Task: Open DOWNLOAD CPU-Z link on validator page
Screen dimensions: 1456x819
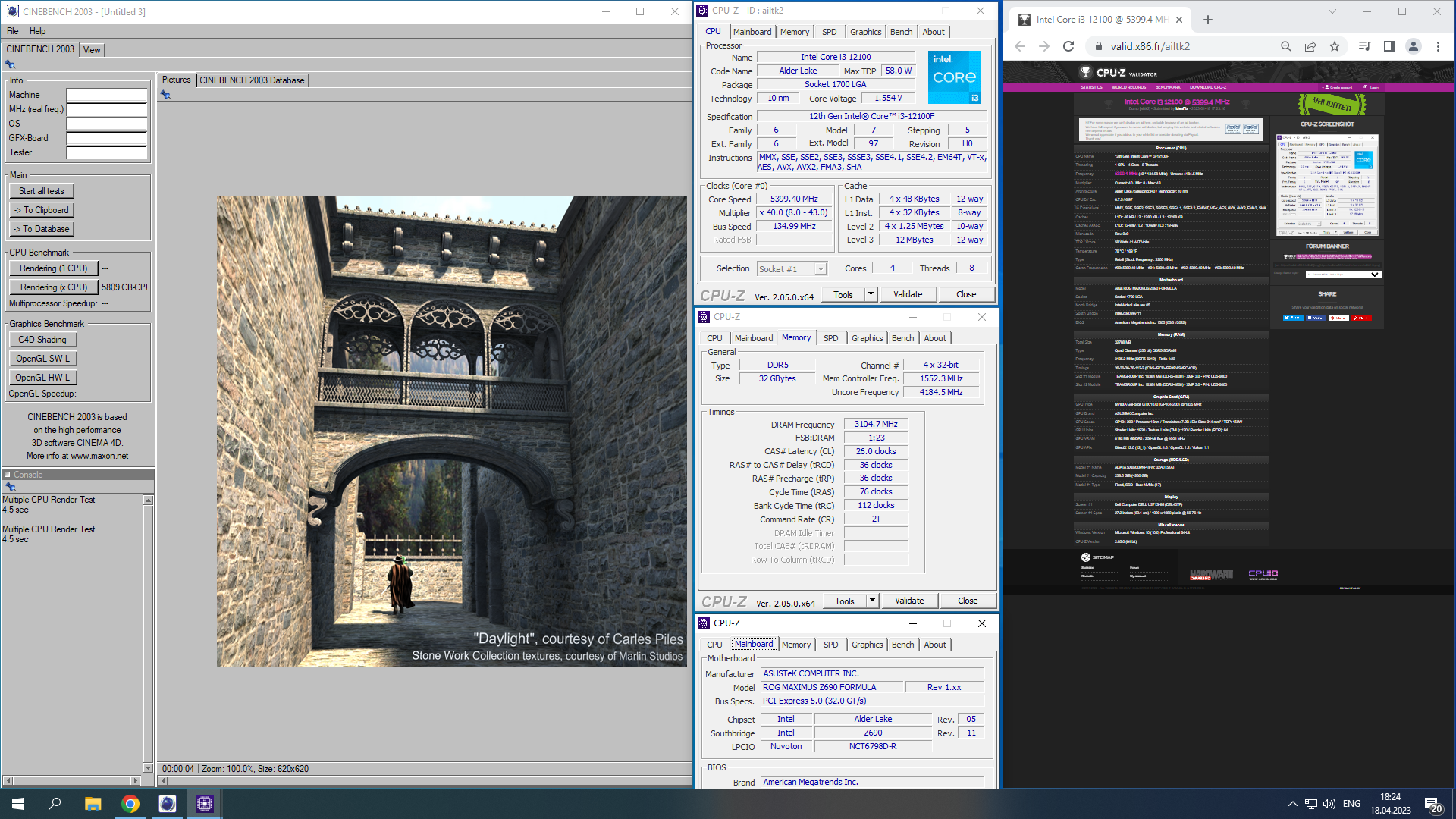Action: (1208, 87)
